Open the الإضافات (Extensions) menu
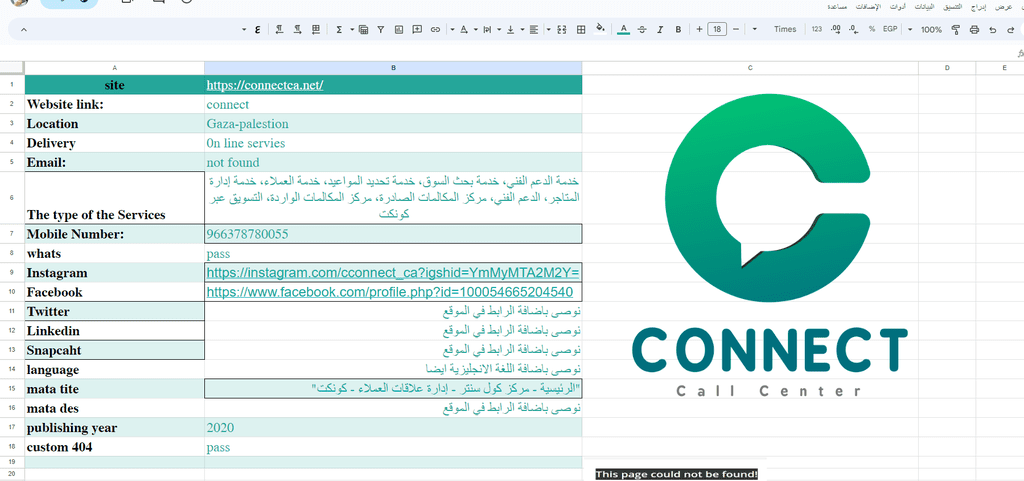The height and width of the screenshot is (481, 1024). click(x=868, y=7)
